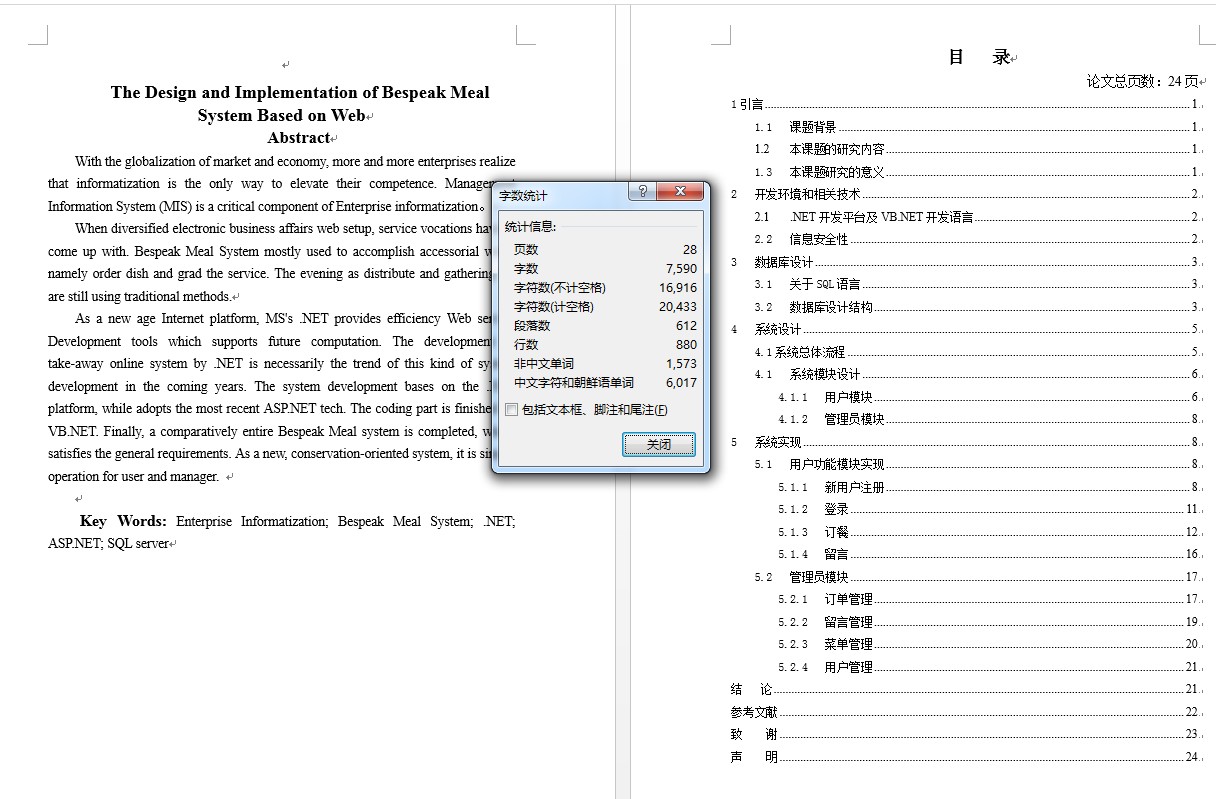Navigate to contents entry 致谢
This screenshot has width=1216, height=799.
tap(964, 734)
